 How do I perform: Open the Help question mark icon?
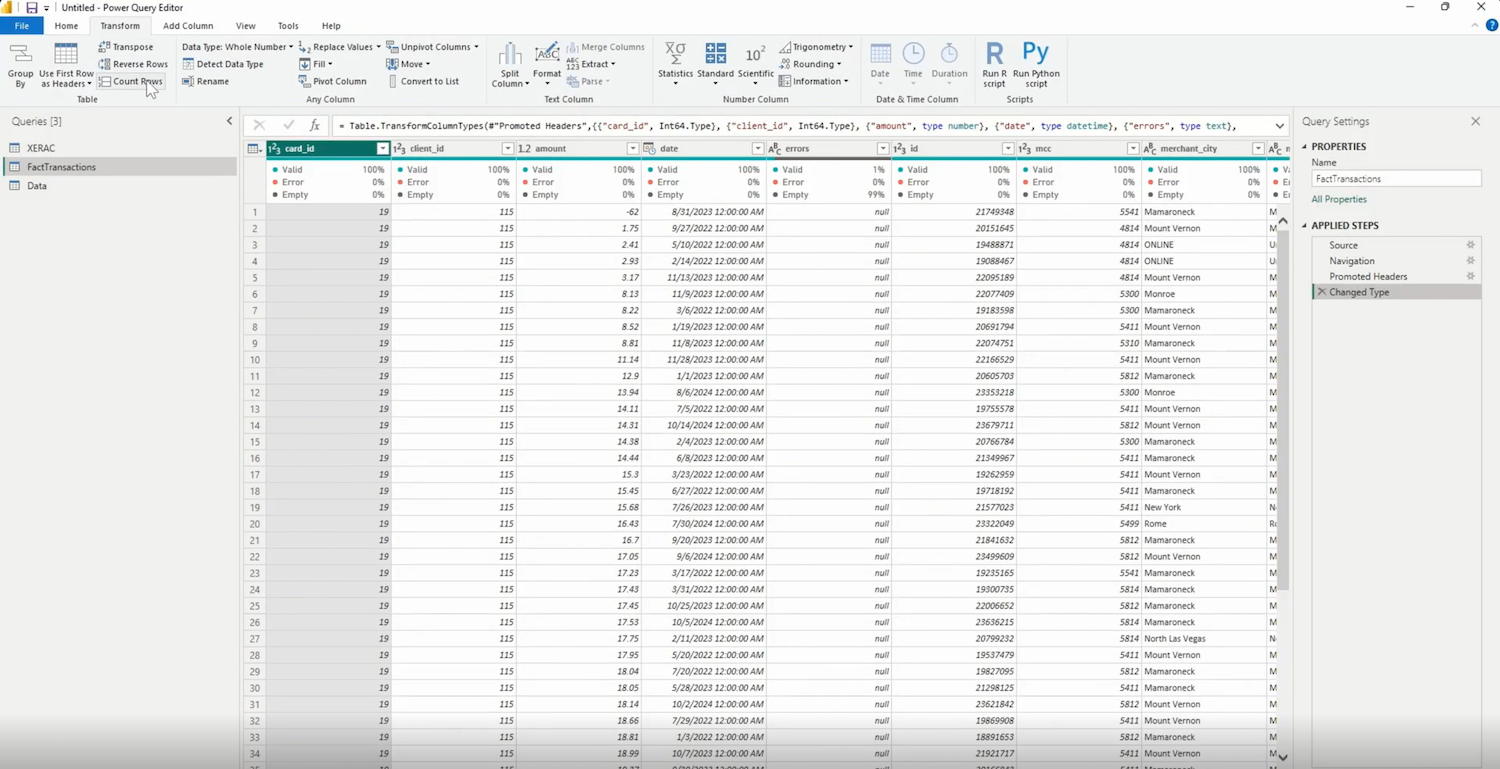[x=1491, y=26]
